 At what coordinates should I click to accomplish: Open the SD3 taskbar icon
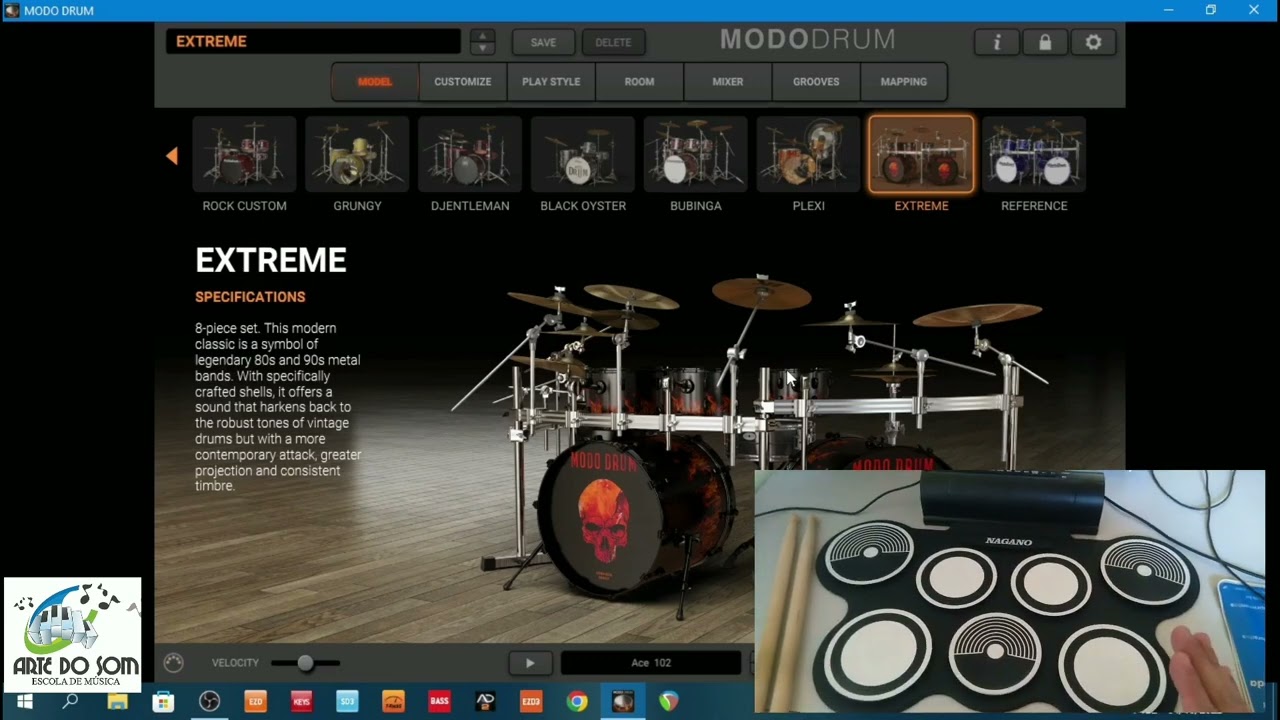click(x=347, y=701)
